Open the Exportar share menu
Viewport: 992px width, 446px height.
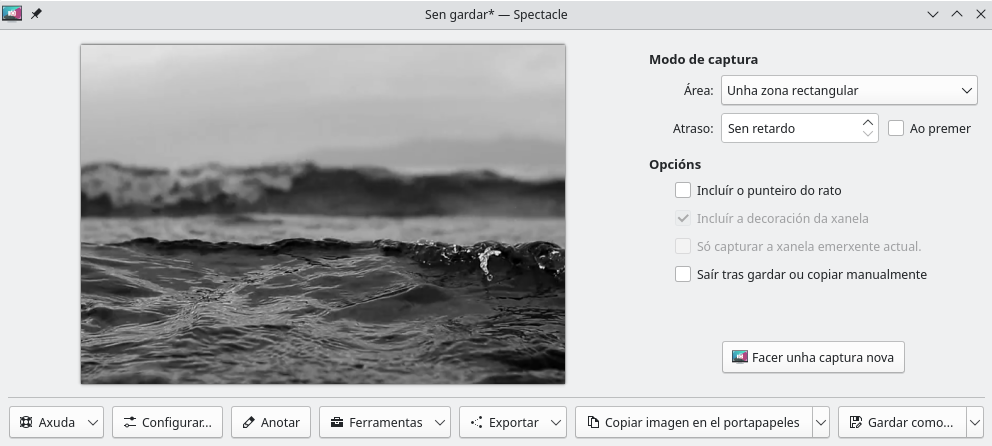point(513,422)
